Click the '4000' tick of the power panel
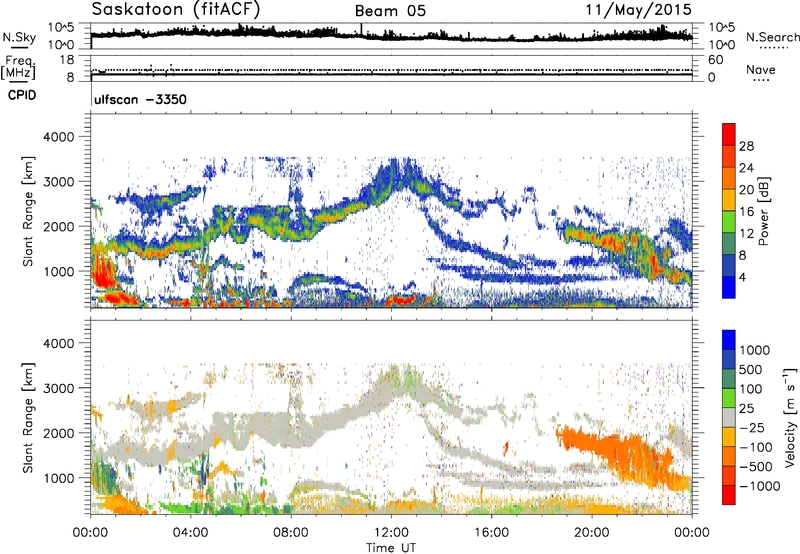The width and height of the screenshot is (800, 554). pos(59,137)
